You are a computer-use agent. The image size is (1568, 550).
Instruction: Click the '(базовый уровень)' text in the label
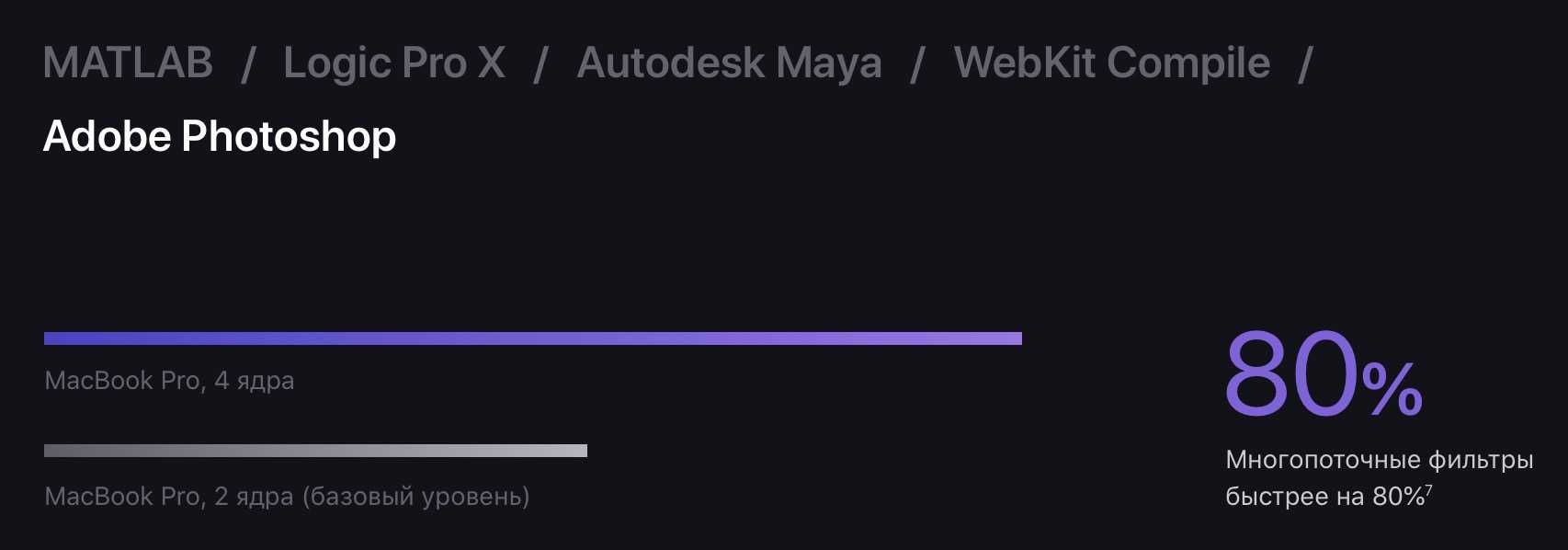[x=415, y=497]
